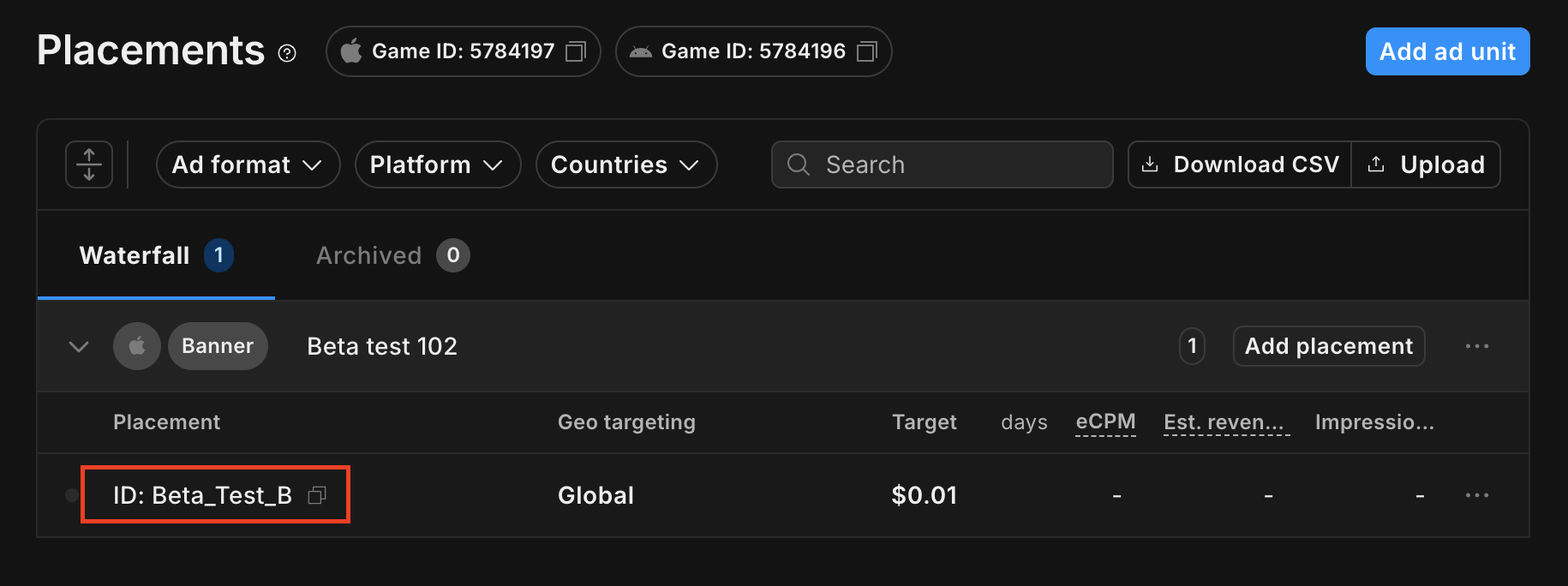Click the Download CSV button
This screenshot has width=1568, height=586.
pos(1240,164)
